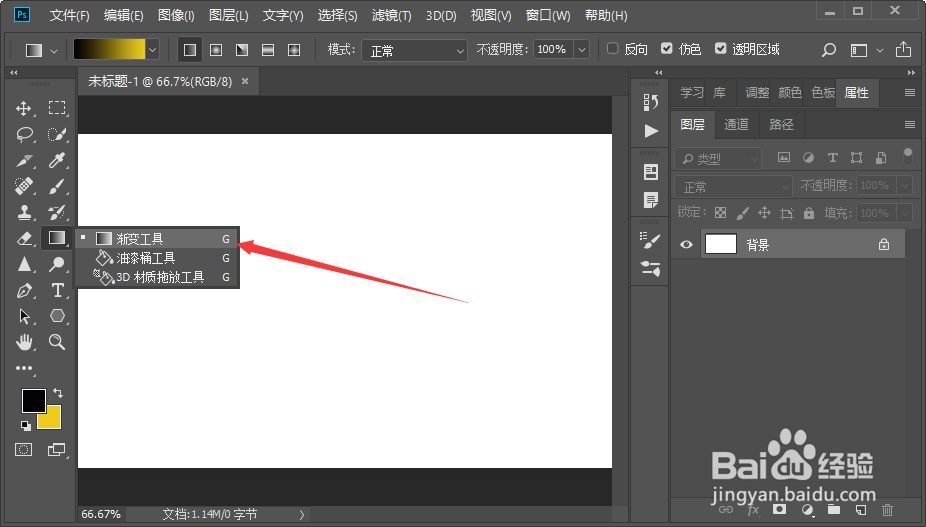Open the search icon in options bar
The width and height of the screenshot is (926, 527).
point(829,50)
